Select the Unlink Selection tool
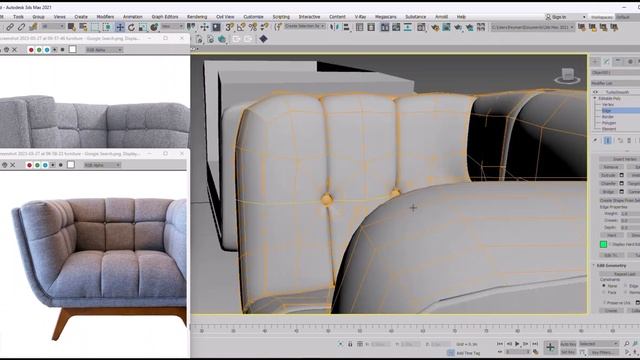The width and height of the screenshot is (640, 360). pyautogui.click(x=21, y=27)
